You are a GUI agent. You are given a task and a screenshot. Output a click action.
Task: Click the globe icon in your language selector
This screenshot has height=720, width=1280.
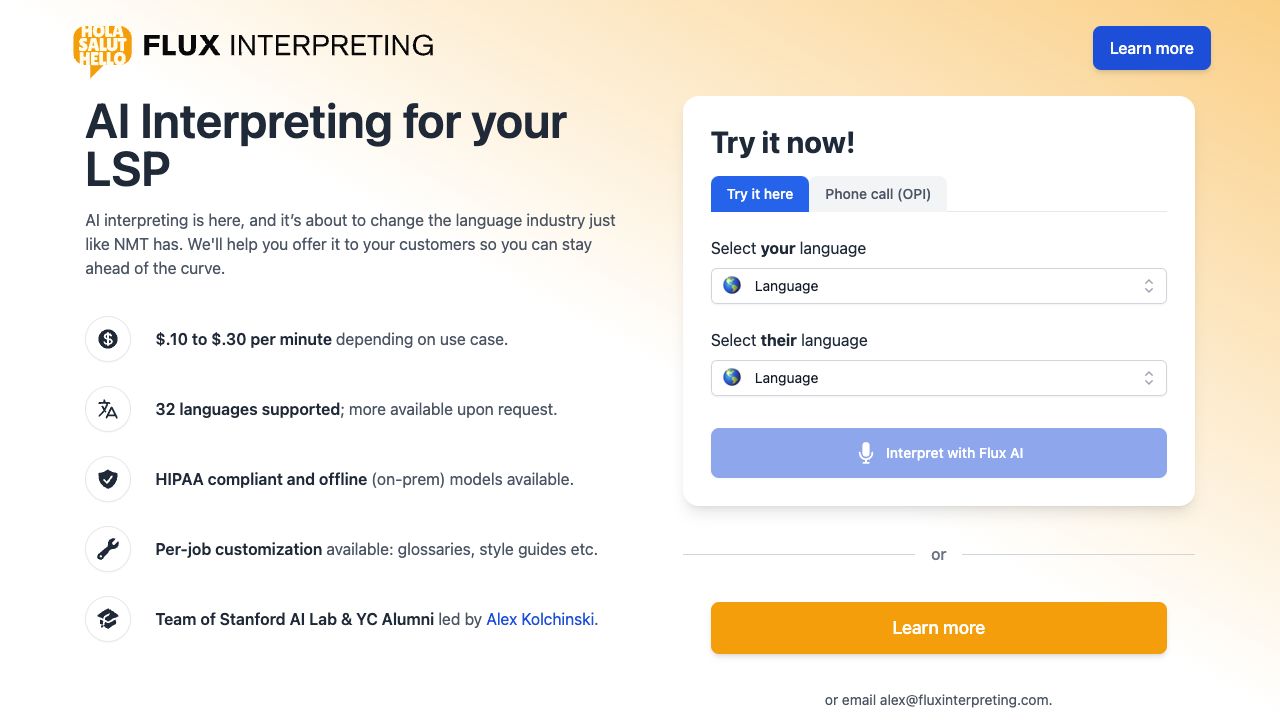[x=732, y=286]
